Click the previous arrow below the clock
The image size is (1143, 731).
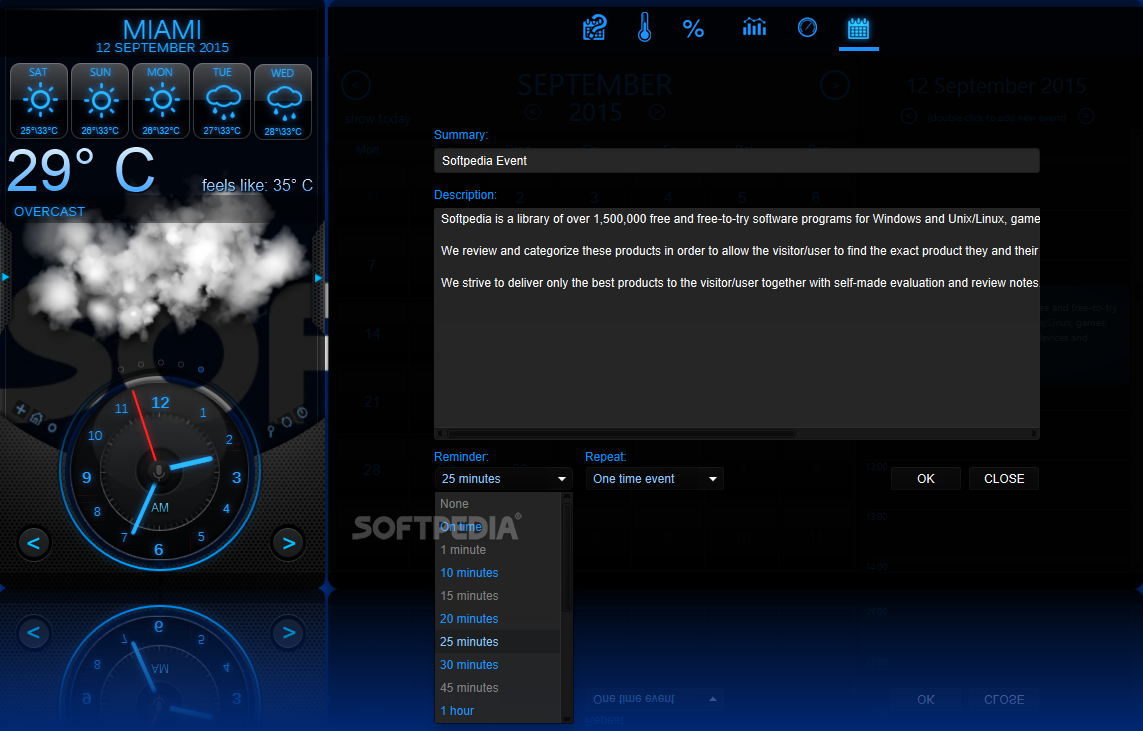(34, 543)
